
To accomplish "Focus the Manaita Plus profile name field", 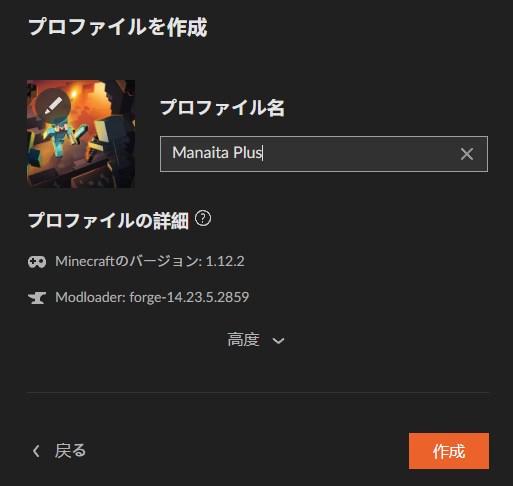I will coord(324,154).
